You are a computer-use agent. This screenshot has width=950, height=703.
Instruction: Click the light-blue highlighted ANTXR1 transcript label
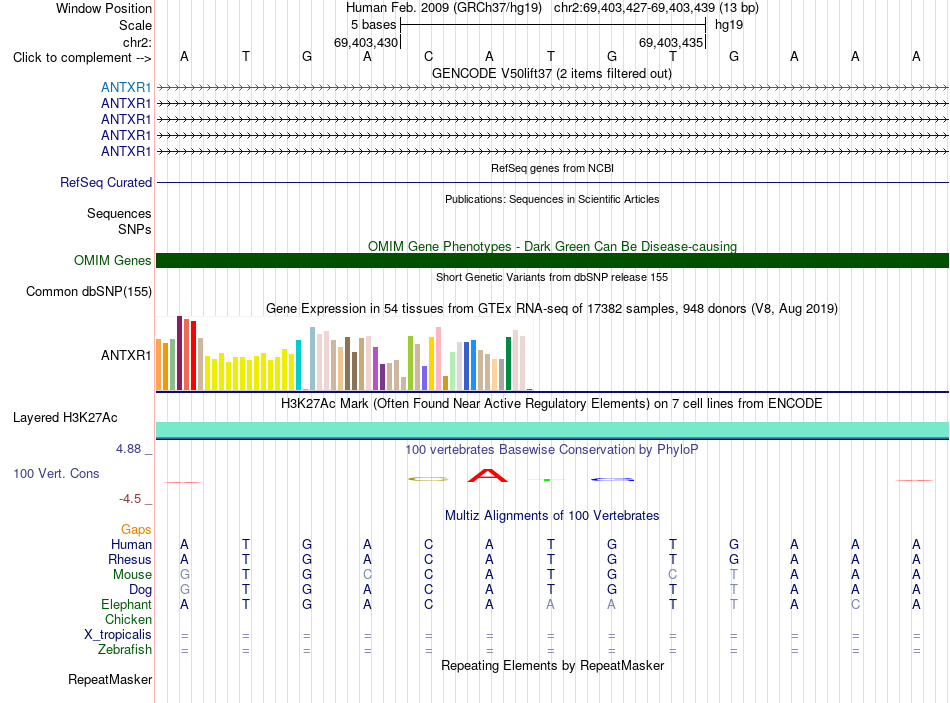tap(126, 87)
